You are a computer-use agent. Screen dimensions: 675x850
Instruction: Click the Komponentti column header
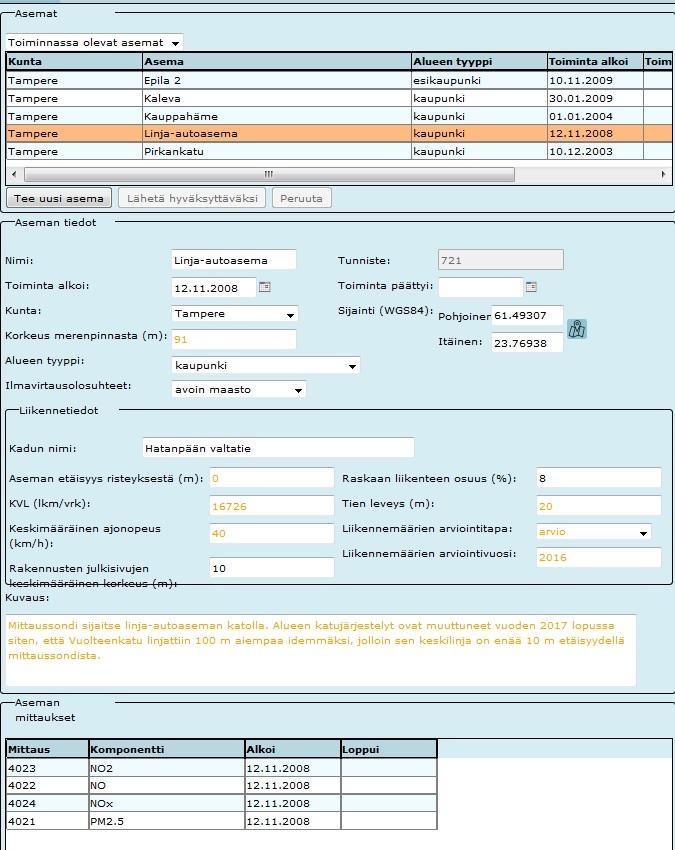tap(166, 749)
